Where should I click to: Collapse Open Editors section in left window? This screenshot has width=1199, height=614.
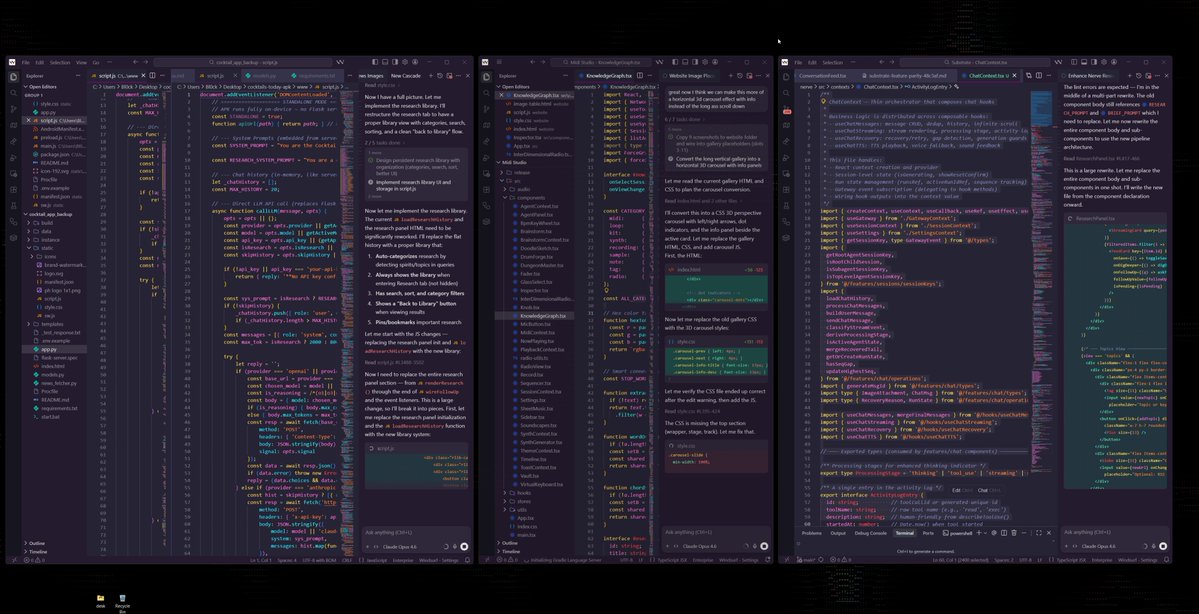click(x=54, y=86)
